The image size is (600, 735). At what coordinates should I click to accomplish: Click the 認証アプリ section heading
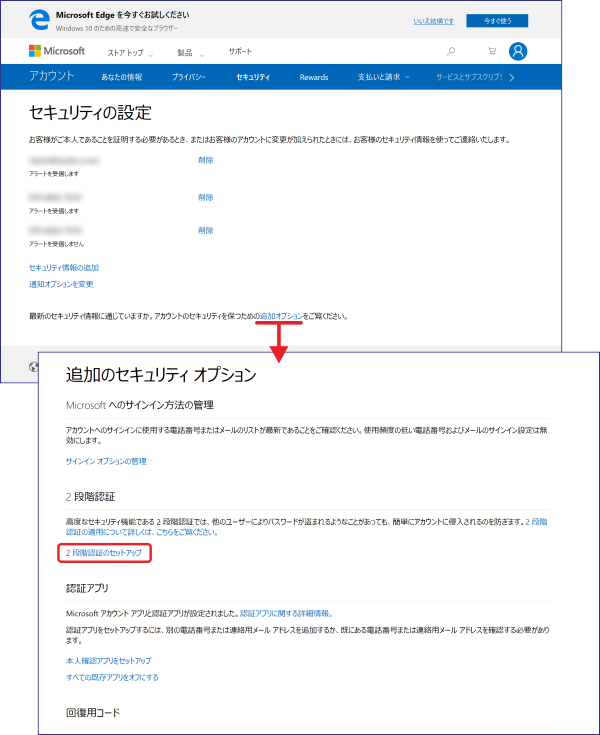click(87, 588)
